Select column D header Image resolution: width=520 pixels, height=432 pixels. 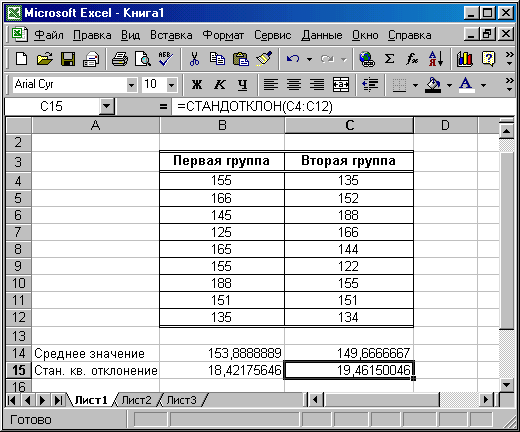(445, 126)
